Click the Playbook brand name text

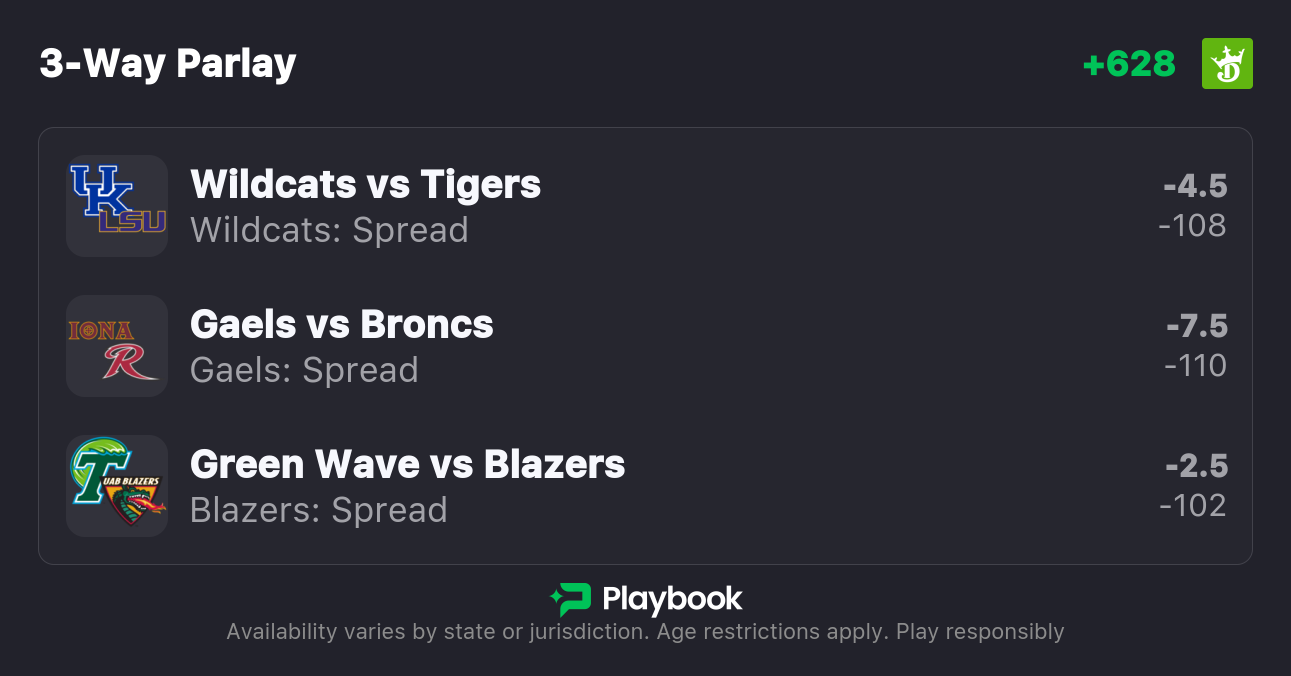coord(672,599)
